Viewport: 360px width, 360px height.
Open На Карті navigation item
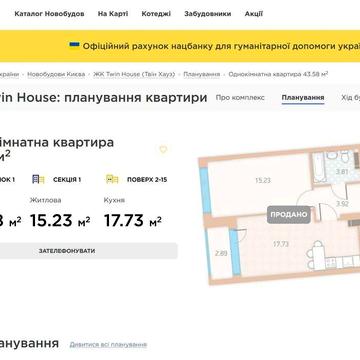(113, 14)
